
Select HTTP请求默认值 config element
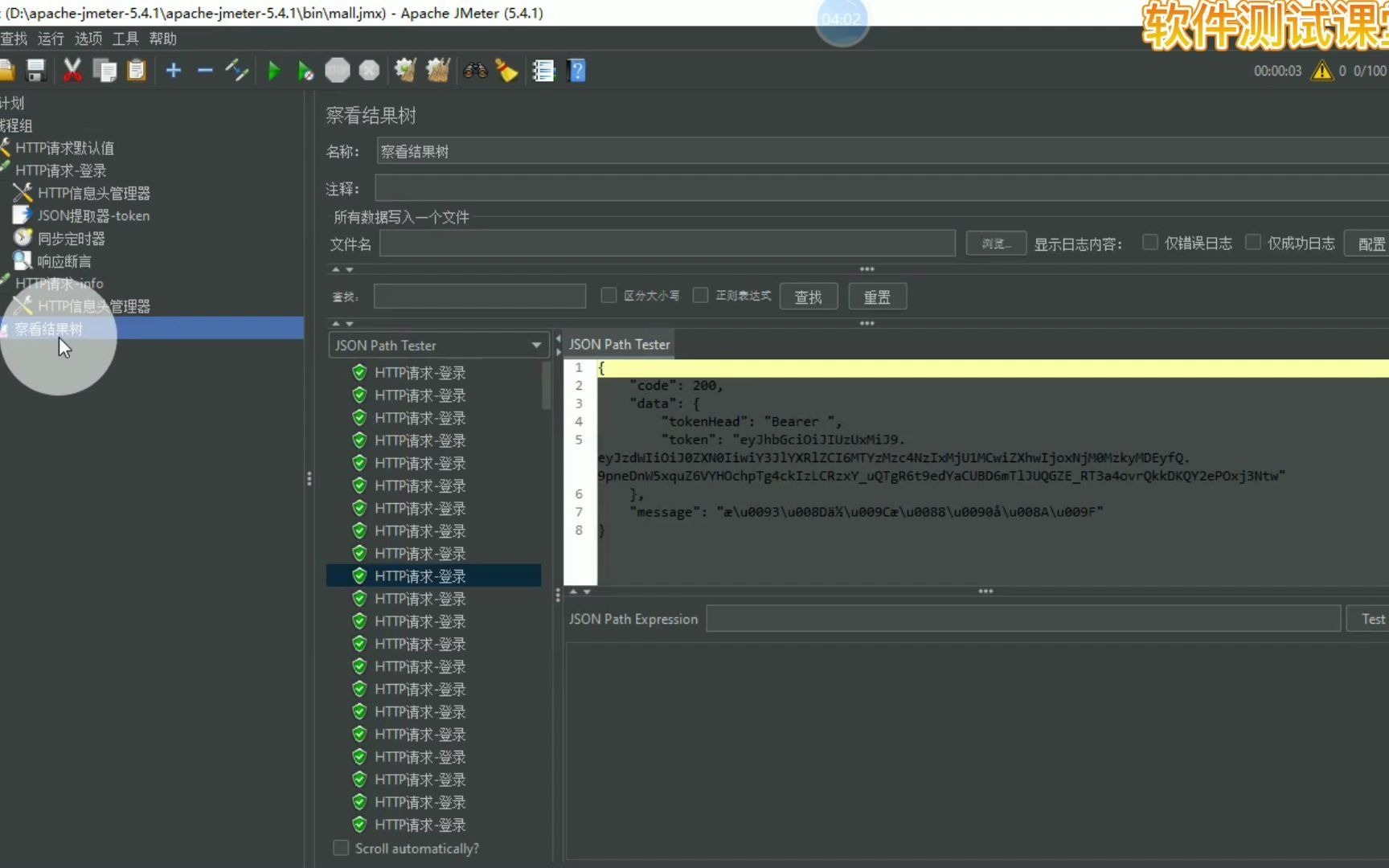click(64, 148)
